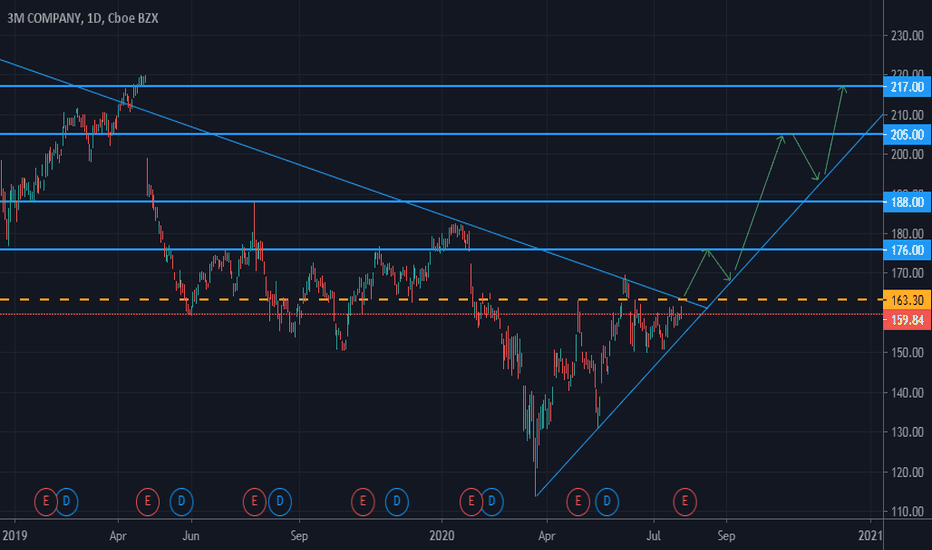Open the dividend D marker above the 2020 year label

(x=492, y=502)
